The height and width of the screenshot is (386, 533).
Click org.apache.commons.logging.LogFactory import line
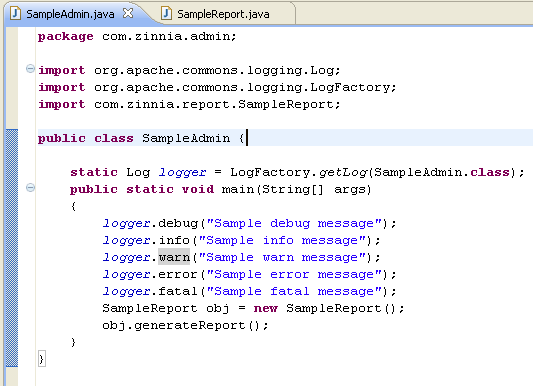[x=217, y=87]
